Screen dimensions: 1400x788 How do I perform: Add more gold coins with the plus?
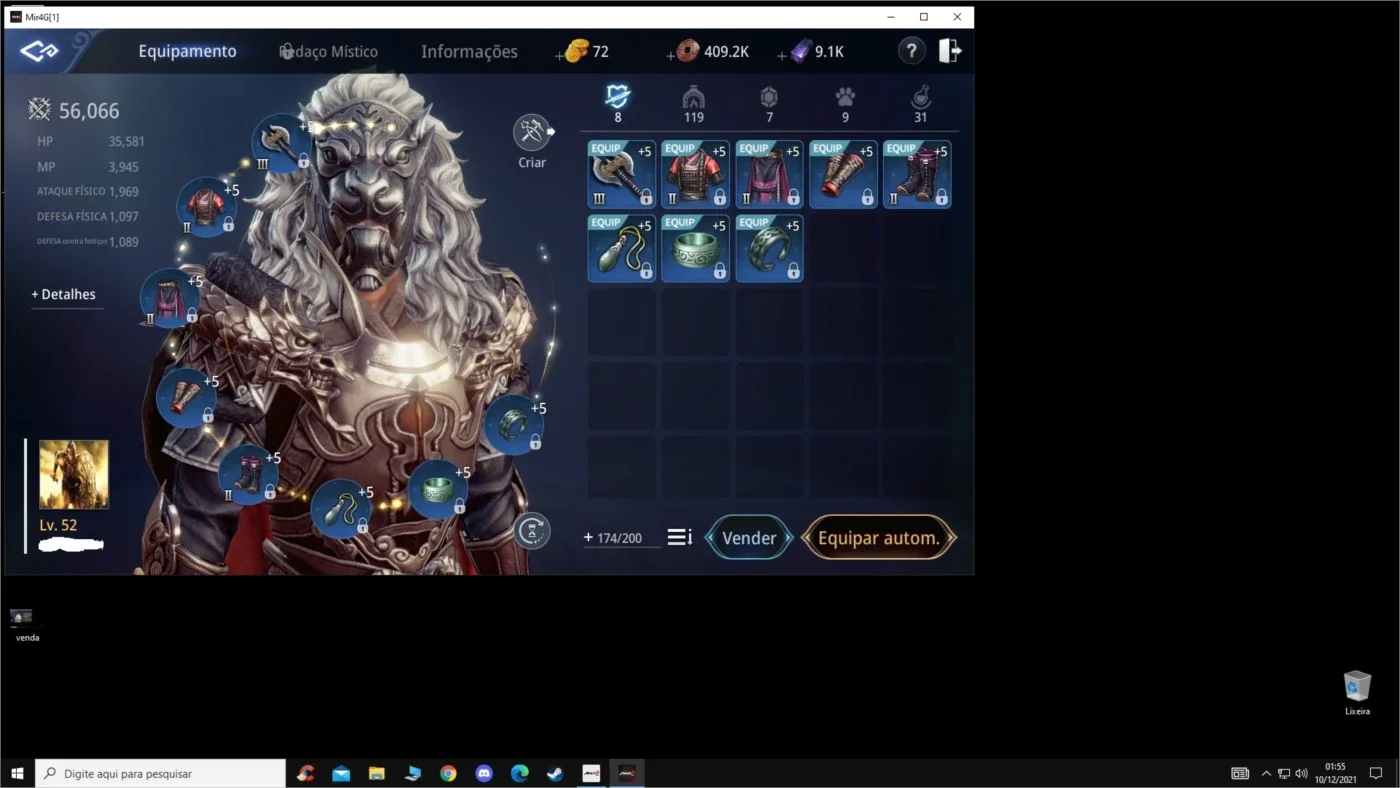[x=560, y=55]
